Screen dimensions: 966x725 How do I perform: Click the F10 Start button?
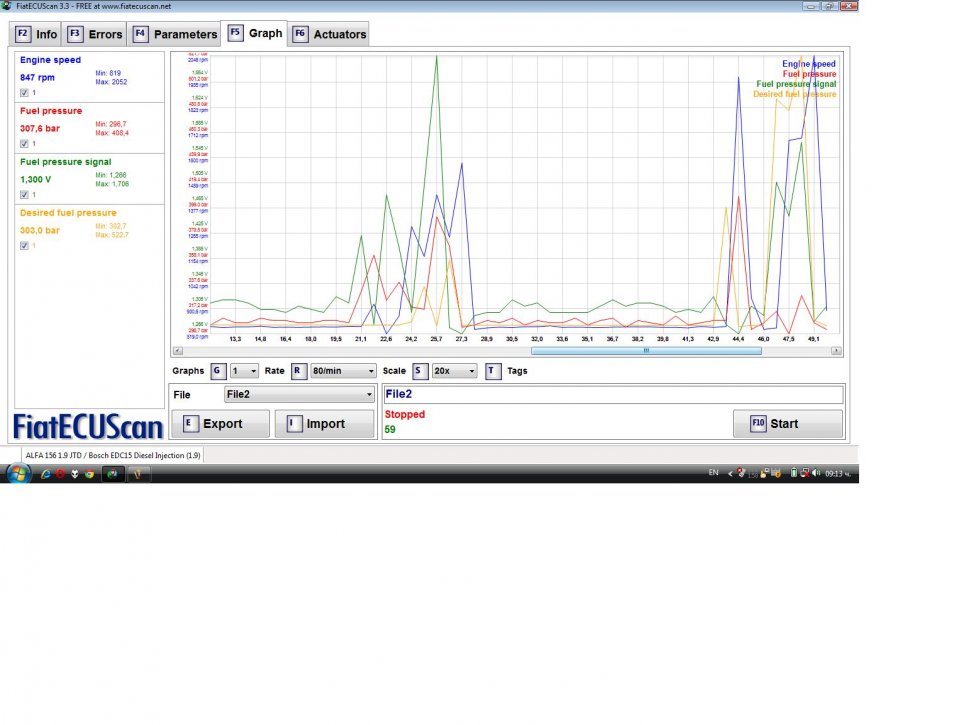pos(787,424)
